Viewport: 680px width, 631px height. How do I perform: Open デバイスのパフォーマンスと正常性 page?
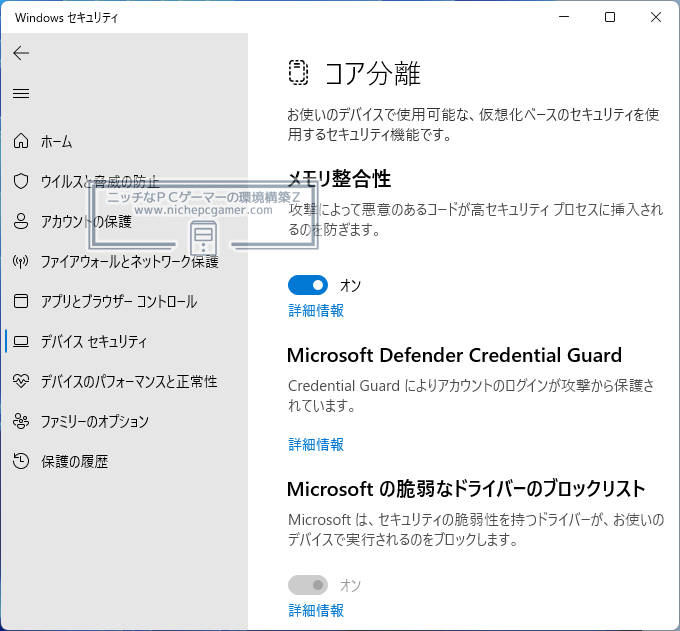[x=129, y=382]
